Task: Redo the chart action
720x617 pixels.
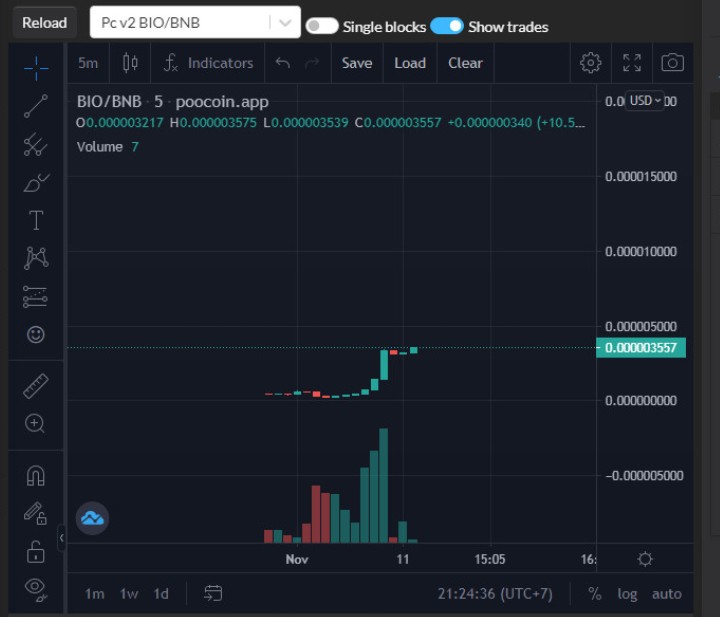Action: (312, 63)
